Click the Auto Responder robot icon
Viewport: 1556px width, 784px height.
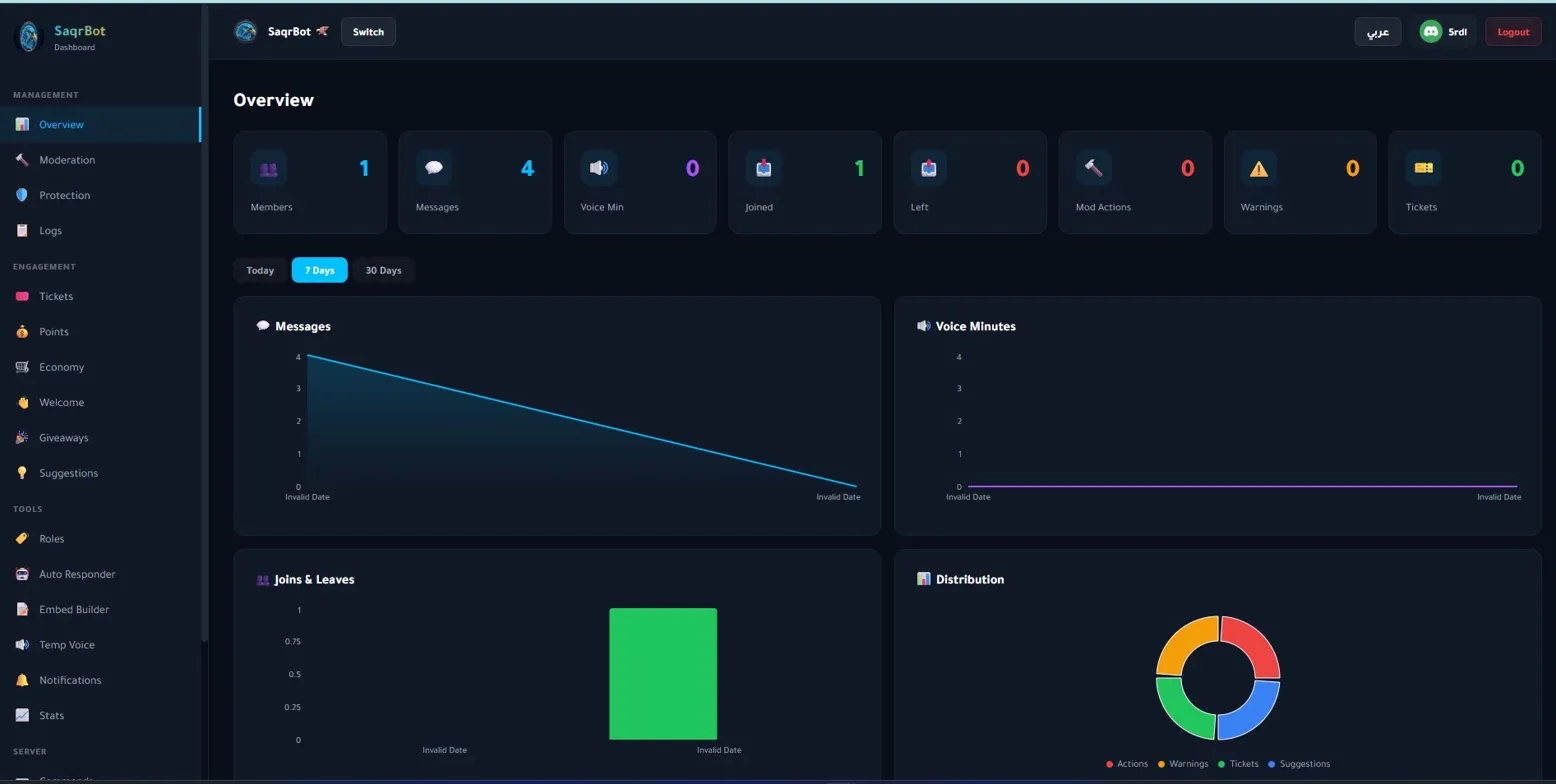[x=22, y=574]
